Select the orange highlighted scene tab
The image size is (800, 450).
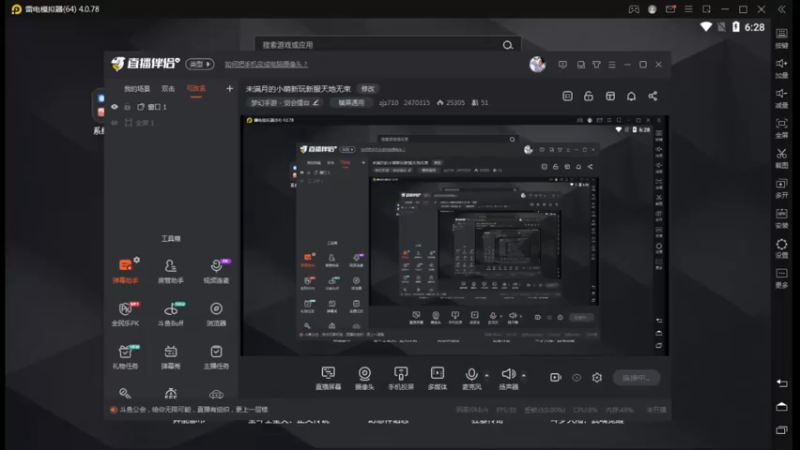coord(196,88)
